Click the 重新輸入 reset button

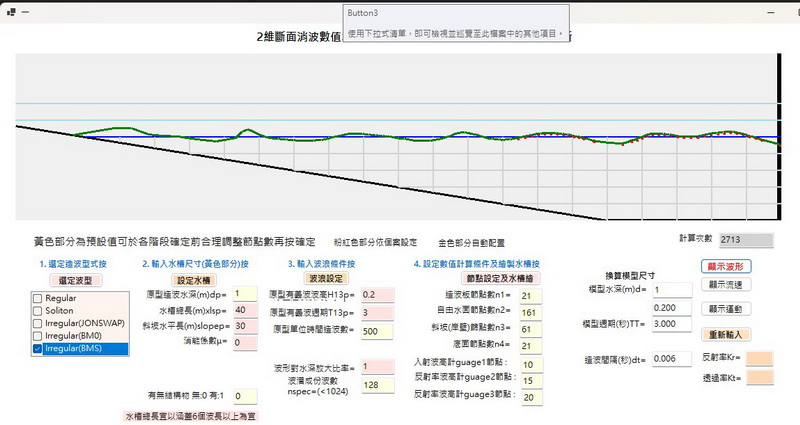(725, 333)
